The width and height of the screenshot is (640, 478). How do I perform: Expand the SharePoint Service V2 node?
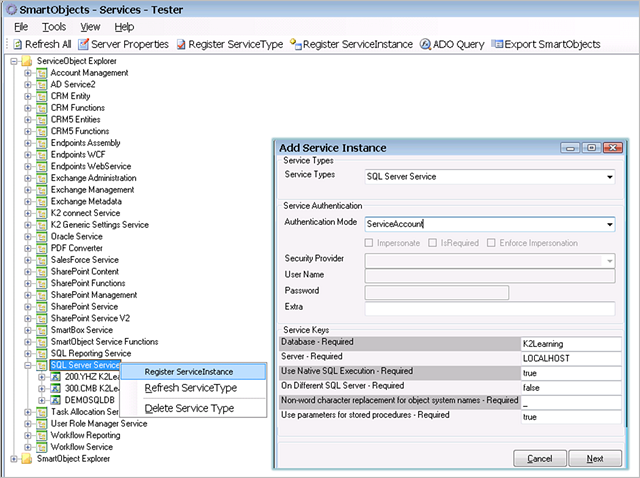28,319
